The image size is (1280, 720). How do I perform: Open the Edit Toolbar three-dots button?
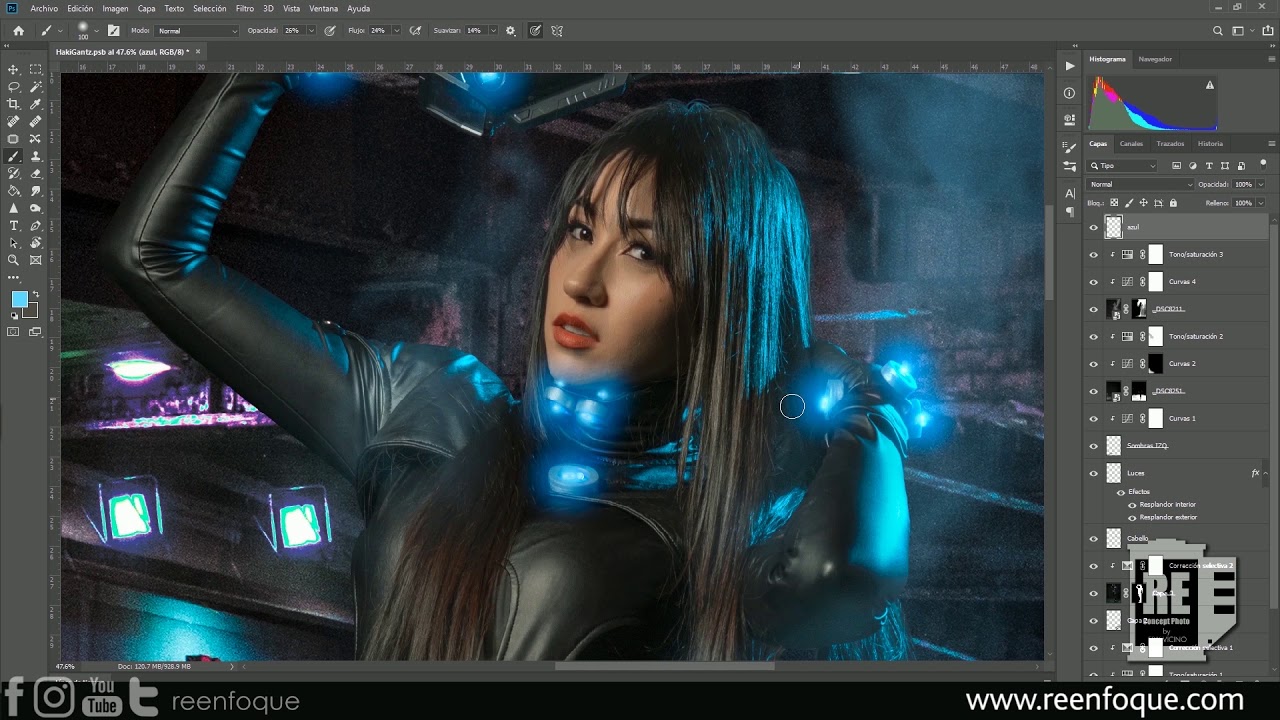coord(14,277)
